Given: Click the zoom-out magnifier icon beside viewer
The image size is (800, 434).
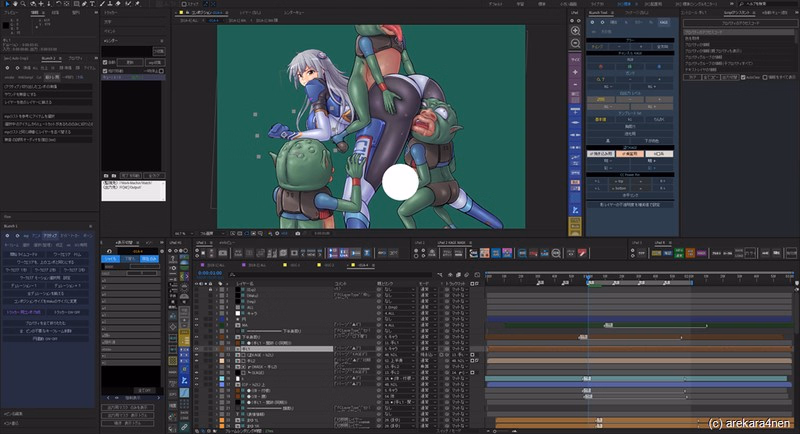Looking at the screenshot, I should [x=575, y=44].
